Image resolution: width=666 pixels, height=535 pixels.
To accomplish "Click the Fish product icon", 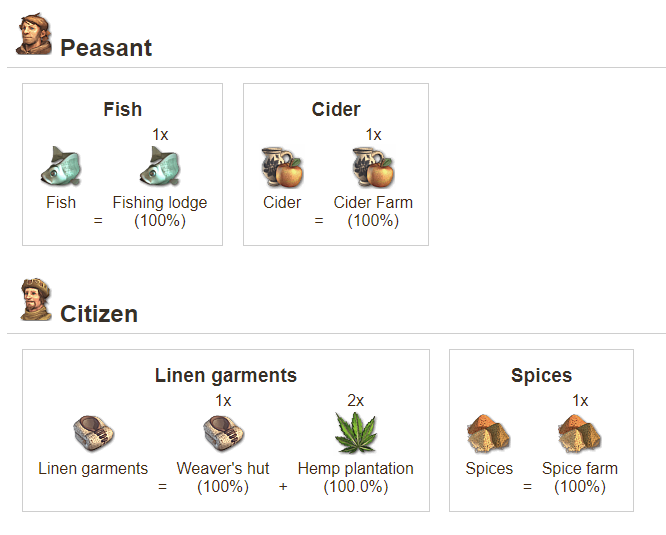I will coord(61,166).
